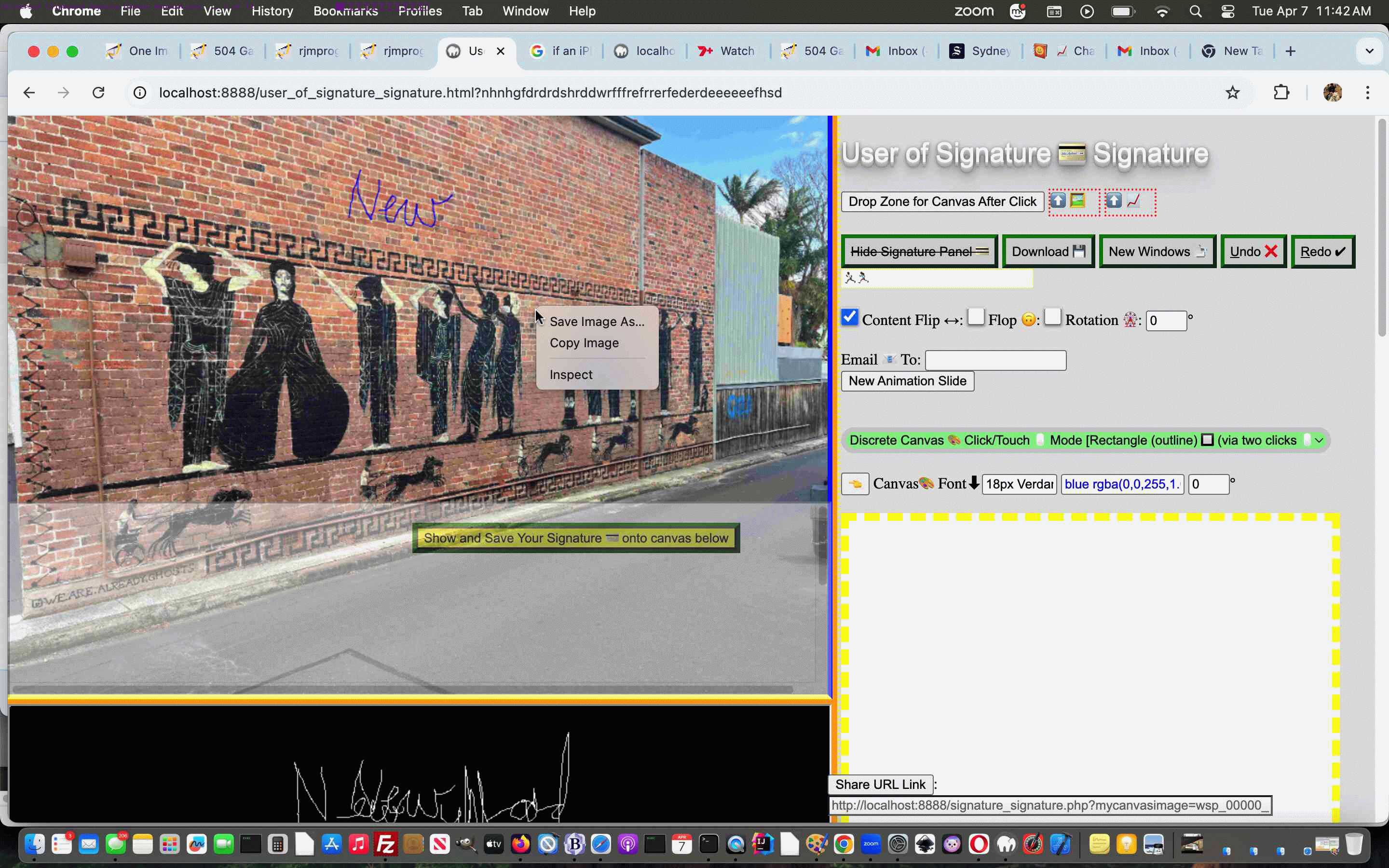This screenshot has width=1389, height=868.
Task: Select the landscape picture icon beside upload arrow
Action: (1078, 201)
